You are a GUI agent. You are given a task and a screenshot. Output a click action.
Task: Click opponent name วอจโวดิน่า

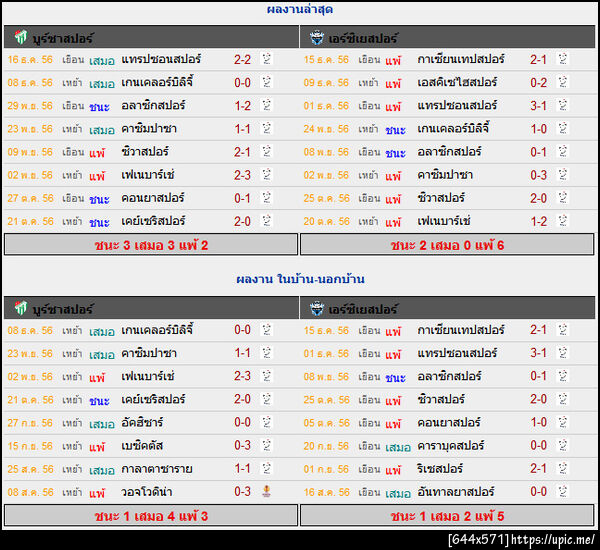click(147, 492)
